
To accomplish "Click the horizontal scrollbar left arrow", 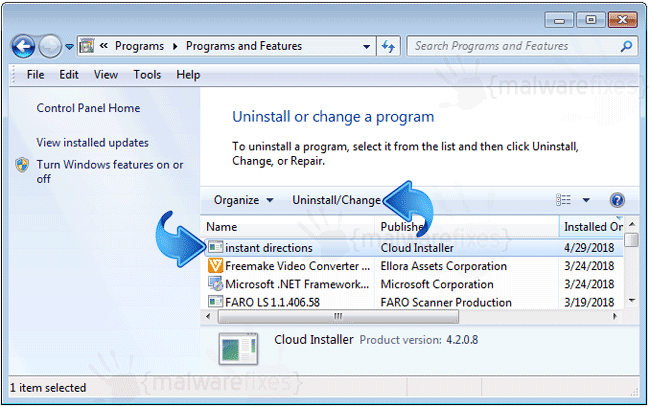I will [208, 317].
